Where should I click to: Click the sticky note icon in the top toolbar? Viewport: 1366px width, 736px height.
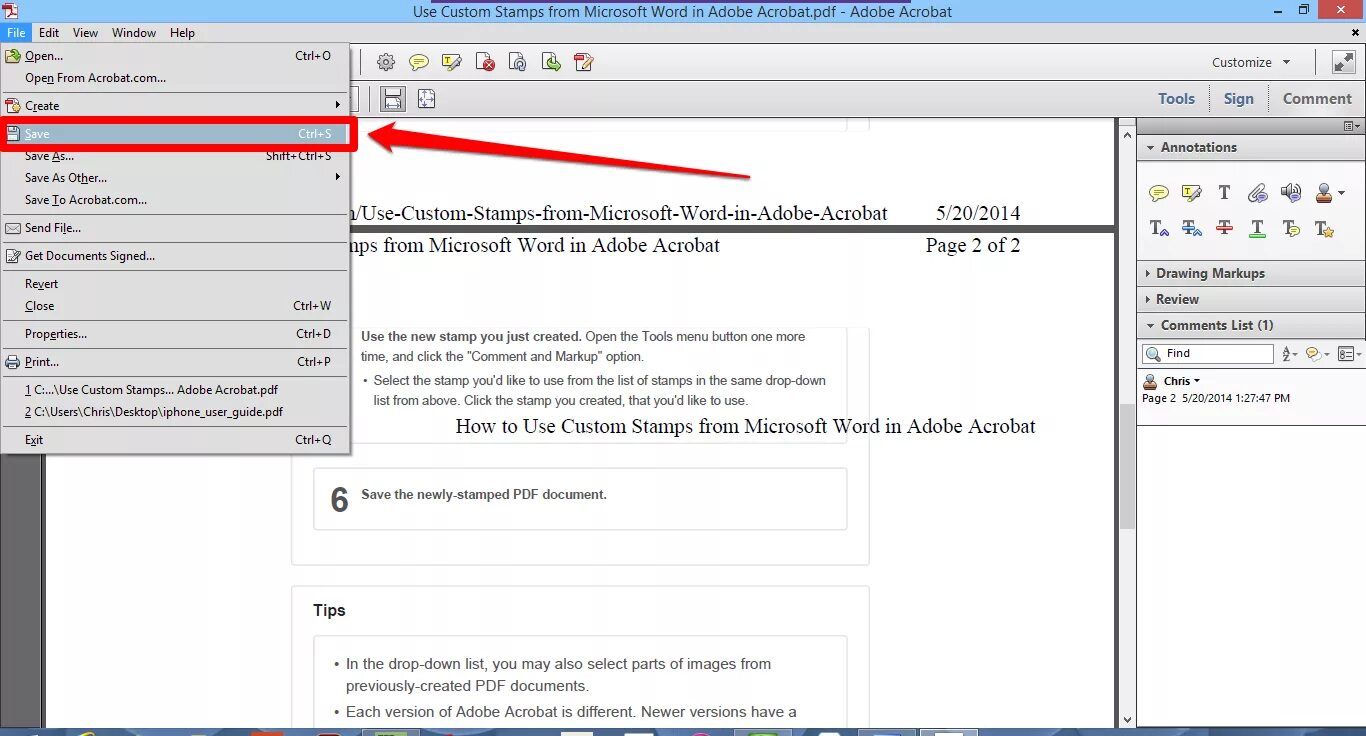point(419,62)
